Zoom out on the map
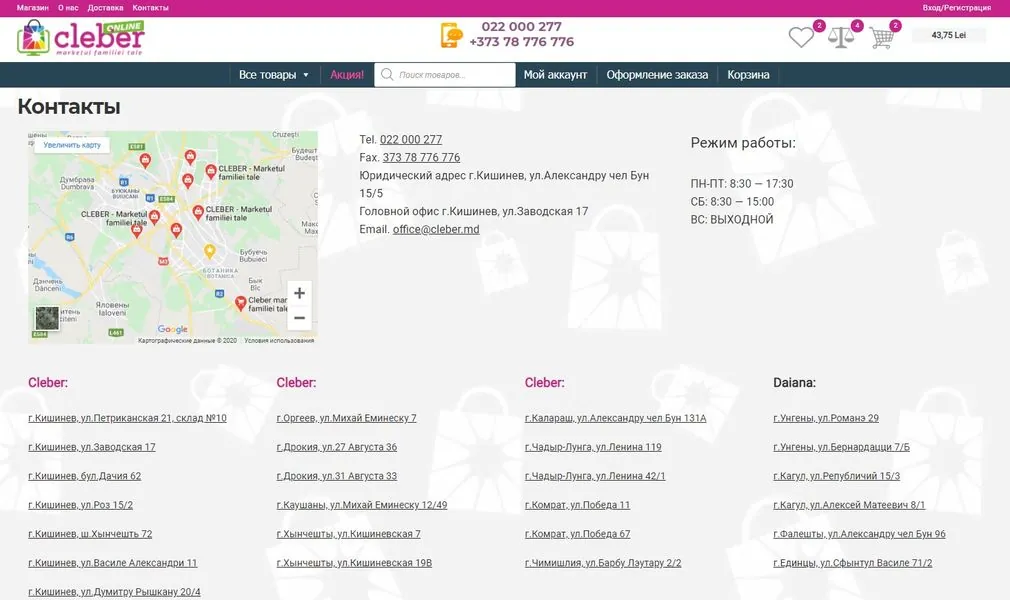 click(299, 318)
